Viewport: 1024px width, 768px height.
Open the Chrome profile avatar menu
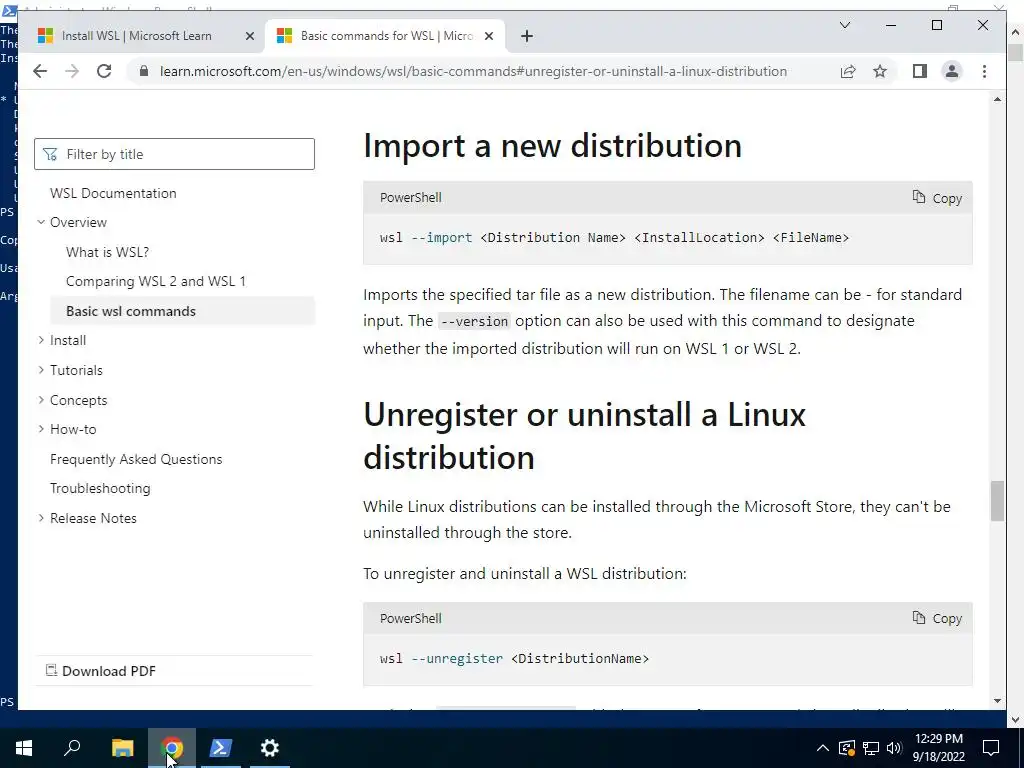coord(952,71)
